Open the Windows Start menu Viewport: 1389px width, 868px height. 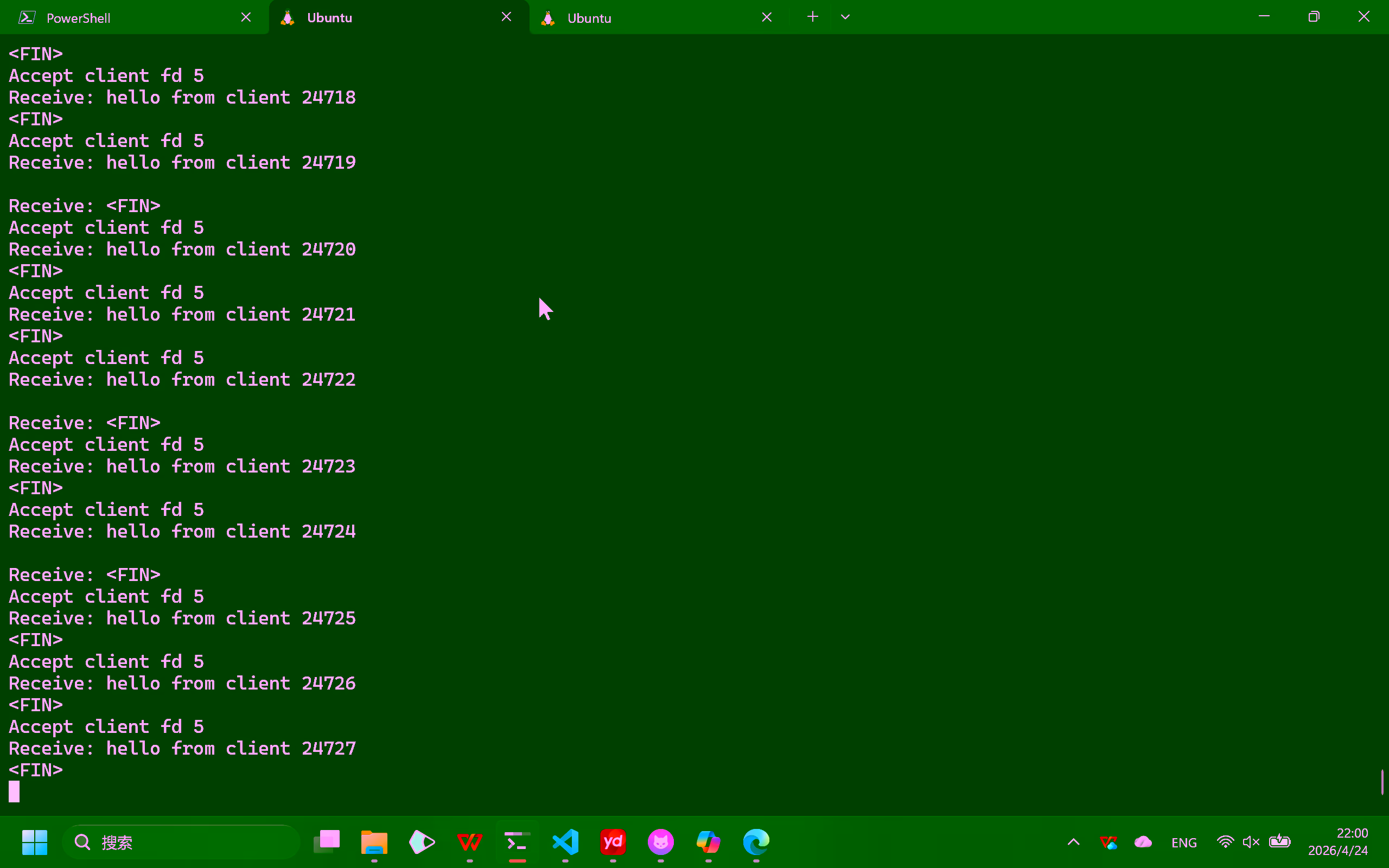(34, 842)
